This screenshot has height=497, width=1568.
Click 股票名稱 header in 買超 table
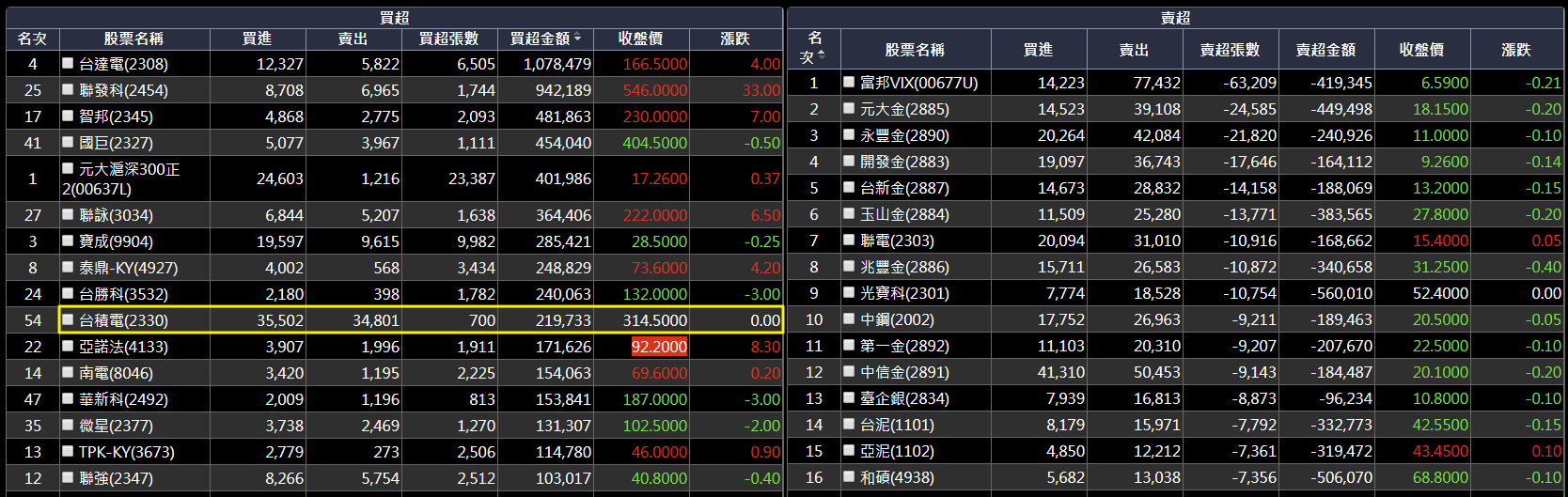(x=134, y=39)
